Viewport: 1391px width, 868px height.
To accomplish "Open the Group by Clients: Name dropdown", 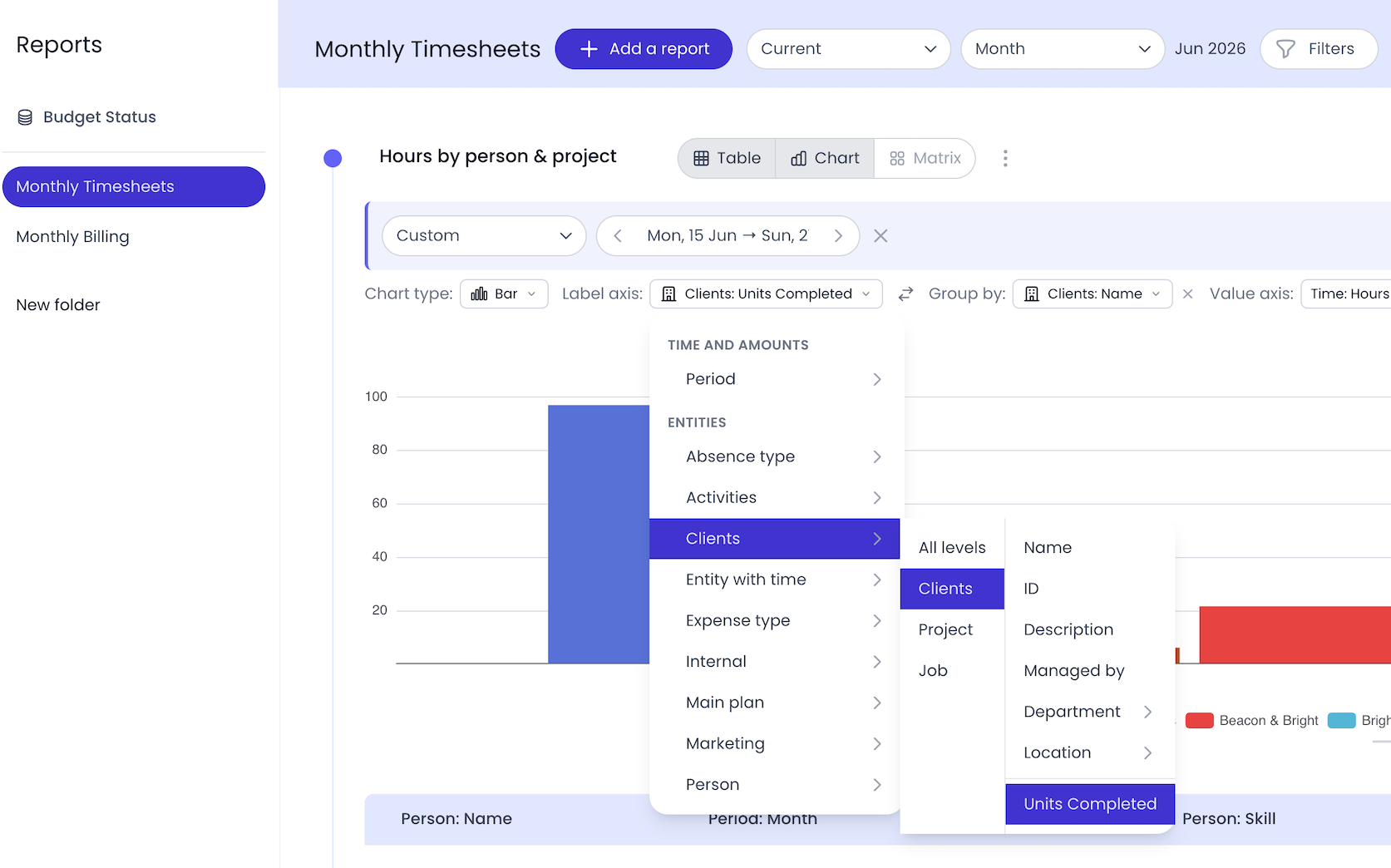I will 1093,293.
